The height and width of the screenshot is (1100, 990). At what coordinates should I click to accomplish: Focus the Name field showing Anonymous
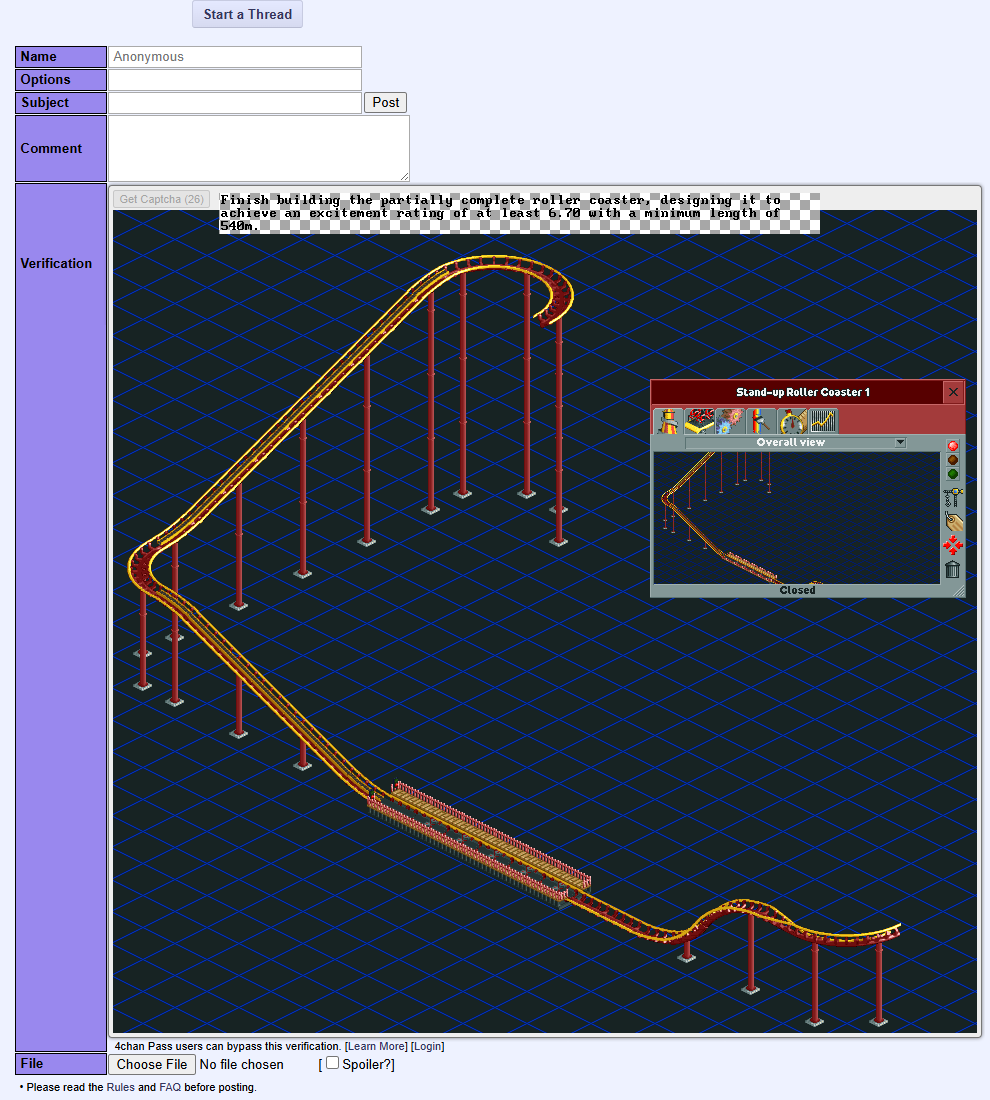coord(235,57)
